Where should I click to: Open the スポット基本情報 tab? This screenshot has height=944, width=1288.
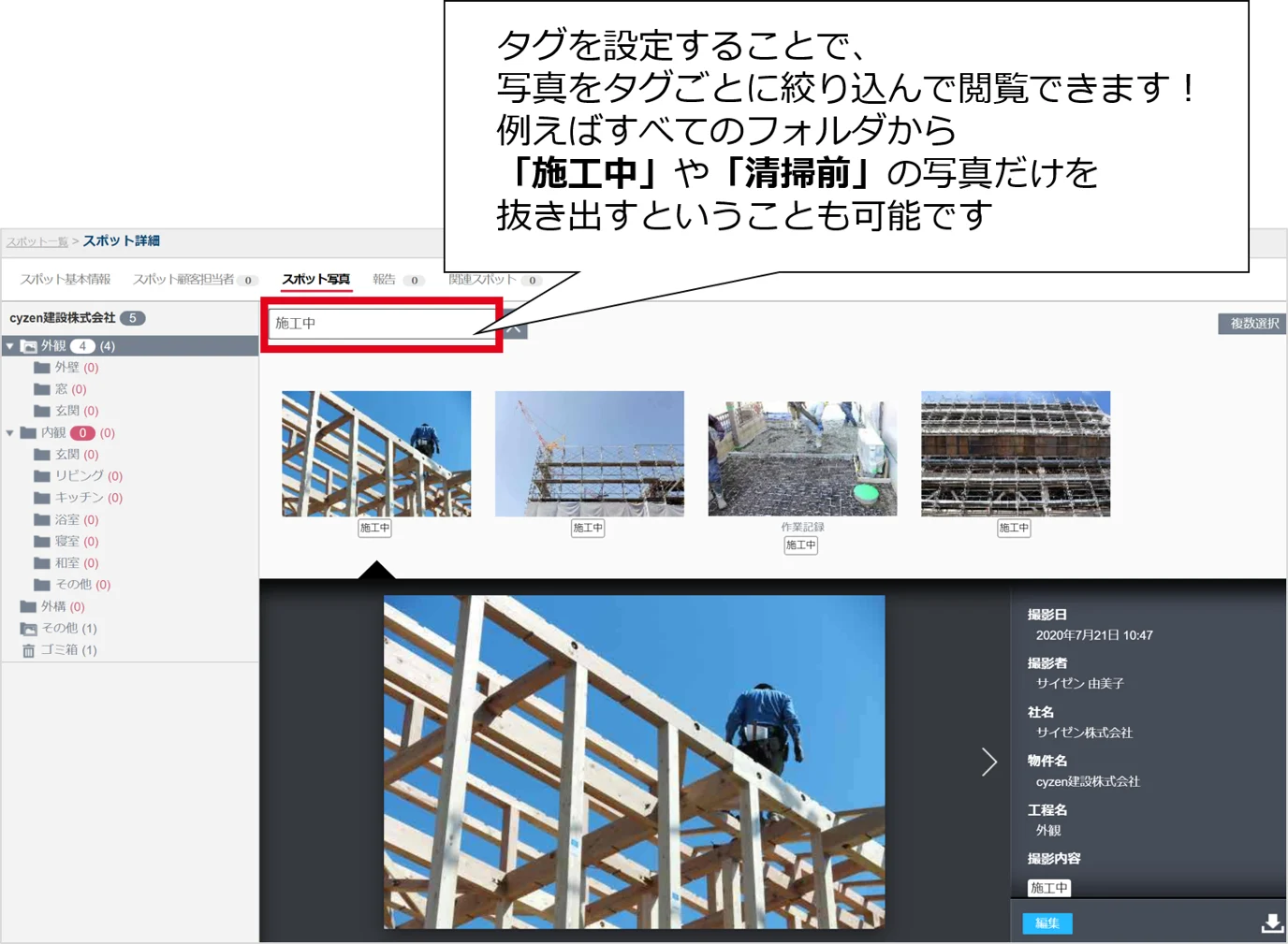(66, 280)
